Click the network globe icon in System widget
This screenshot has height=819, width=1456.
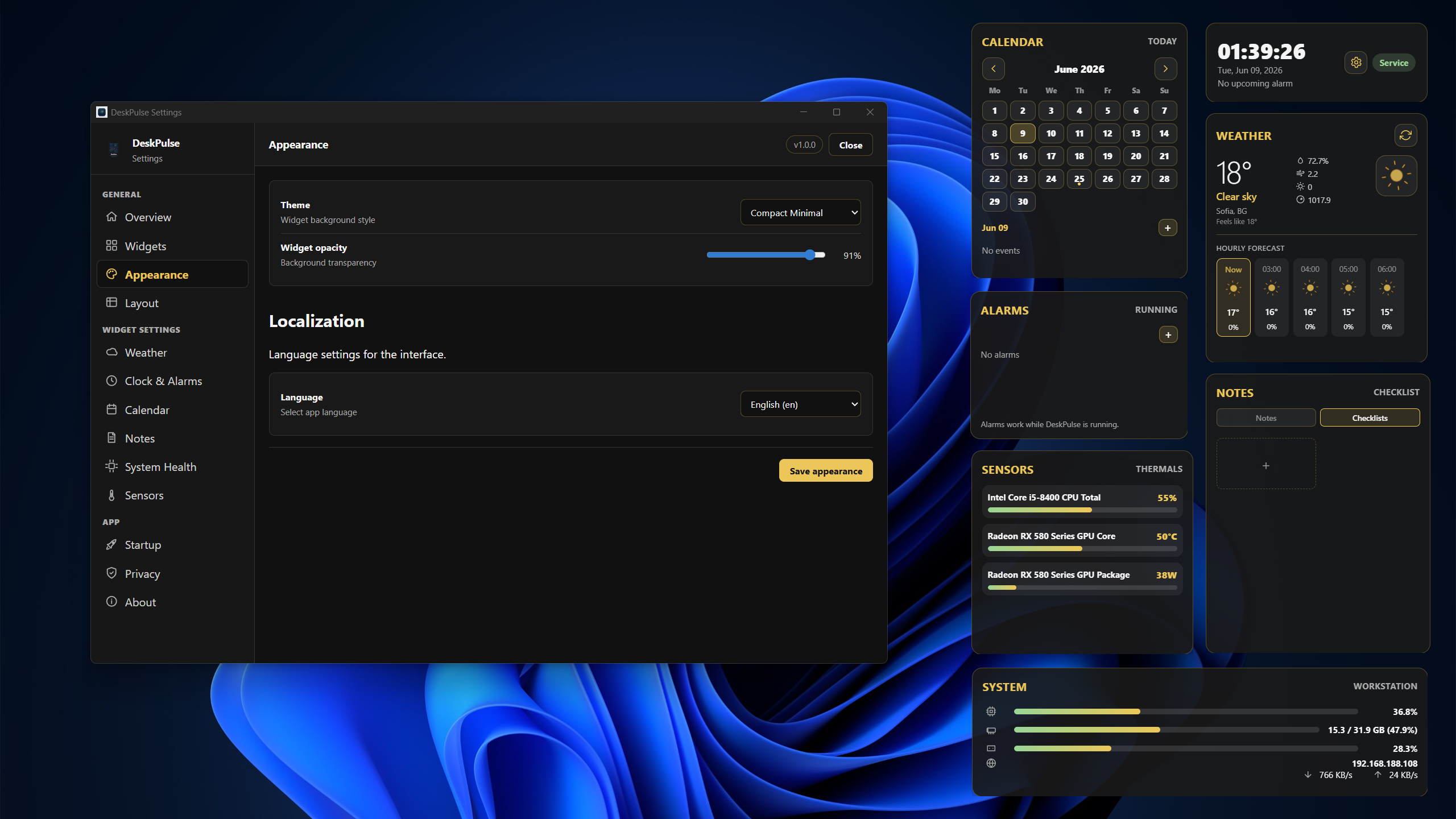(x=991, y=763)
